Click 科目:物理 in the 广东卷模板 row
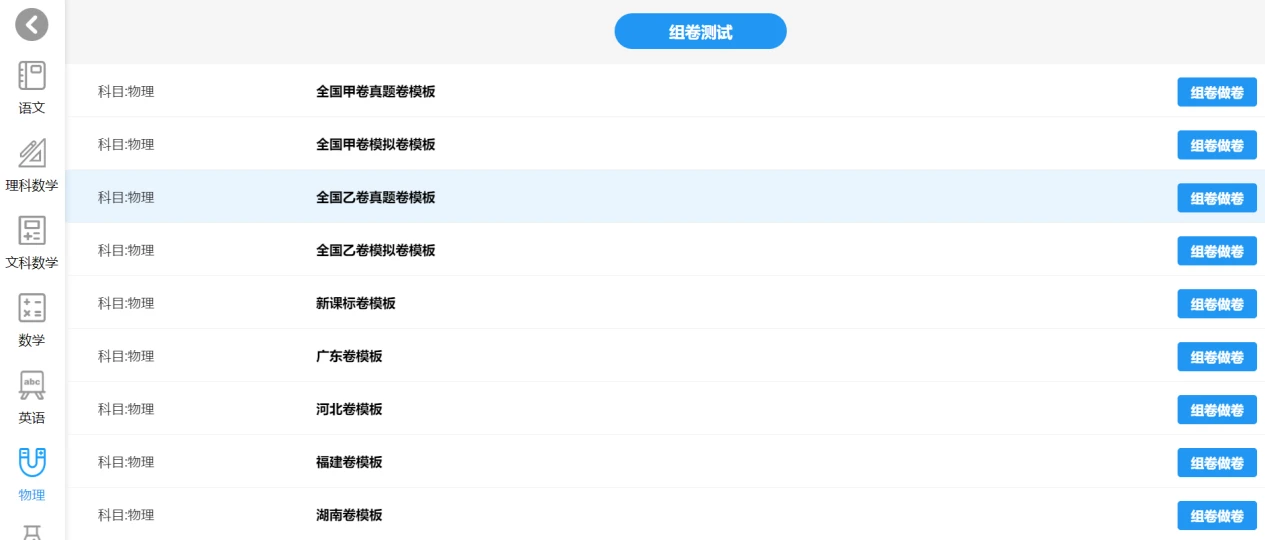1265x540 pixels. click(126, 356)
